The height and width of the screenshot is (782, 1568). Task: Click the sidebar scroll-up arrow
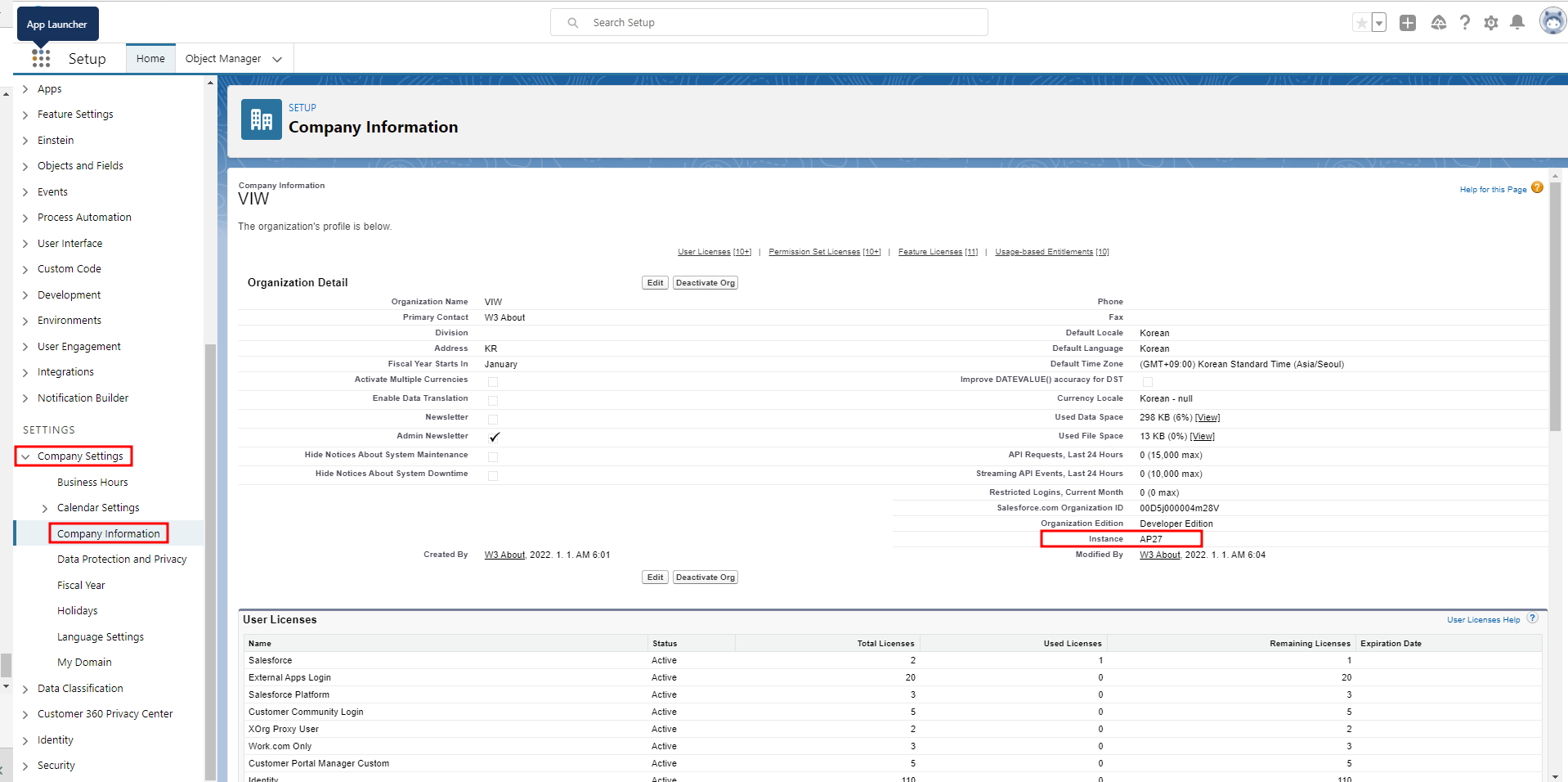point(210,83)
